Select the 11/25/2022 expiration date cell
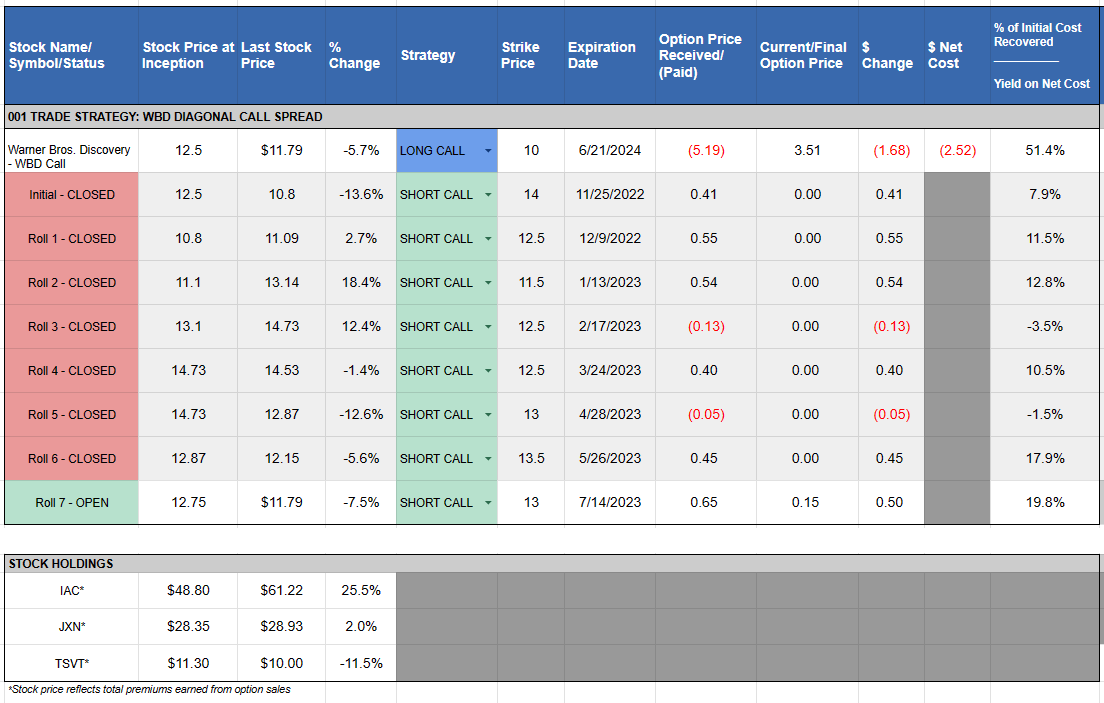Screen dimensions: 1104x703 click(610, 195)
